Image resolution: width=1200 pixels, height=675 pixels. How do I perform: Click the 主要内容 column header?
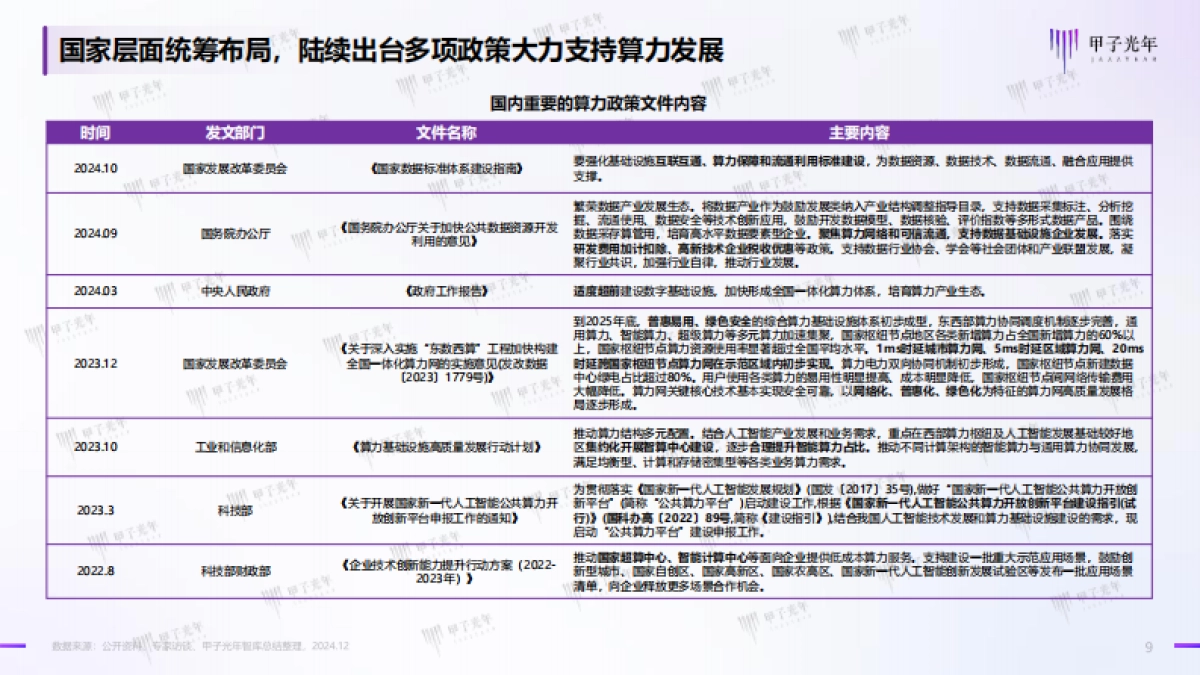pyautogui.click(x=860, y=131)
